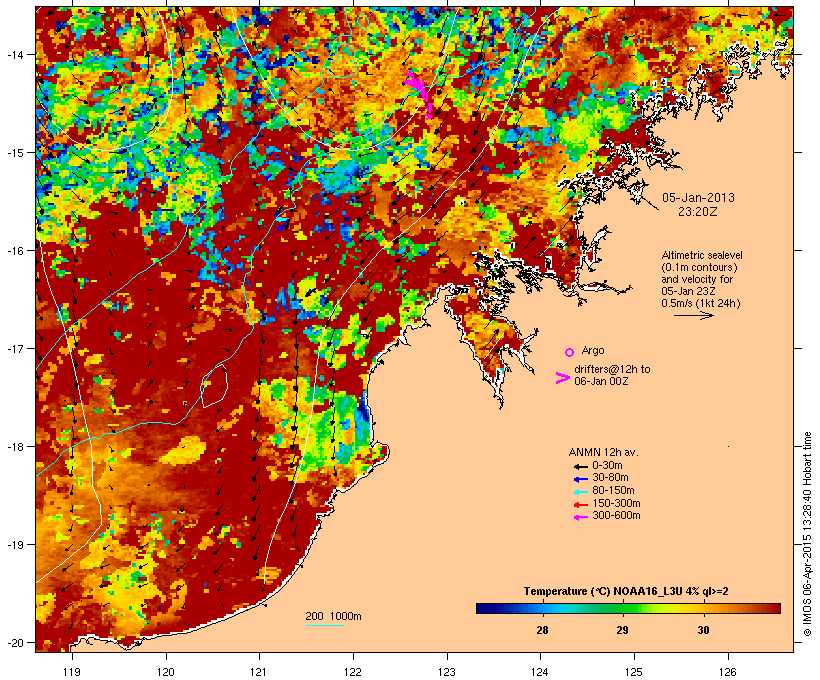Click the longitude axis label '126'
The height and width of the screenshot is (680, 820).
[x=727, y=672]
